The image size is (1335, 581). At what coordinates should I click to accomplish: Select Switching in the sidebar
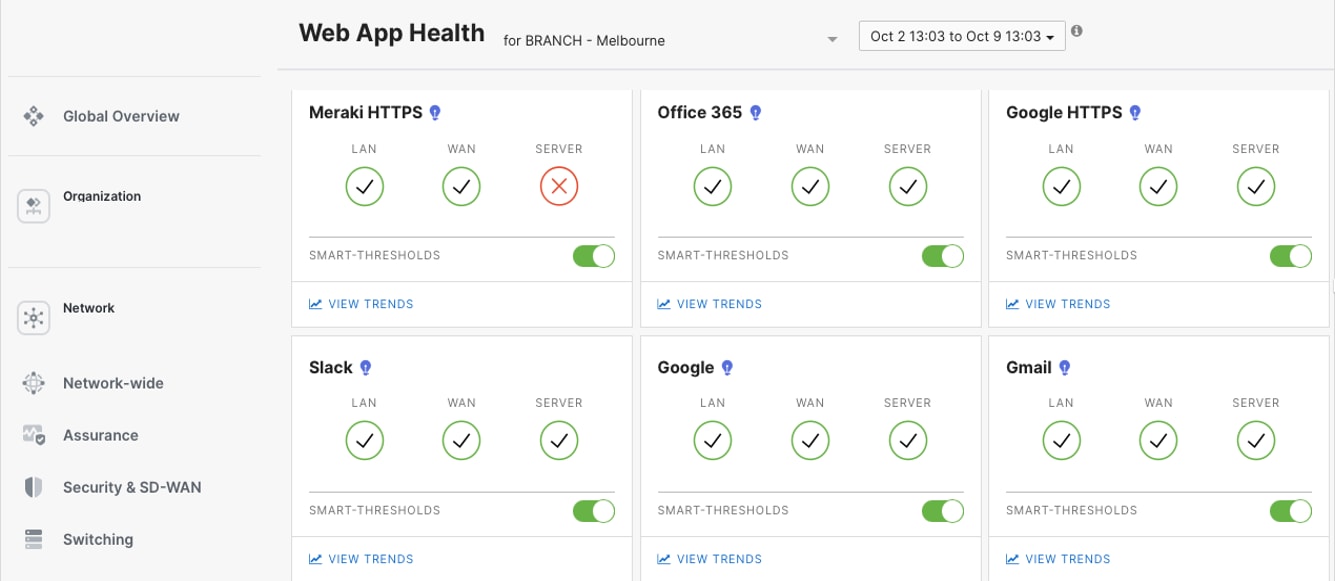click(x=98, y=540)
